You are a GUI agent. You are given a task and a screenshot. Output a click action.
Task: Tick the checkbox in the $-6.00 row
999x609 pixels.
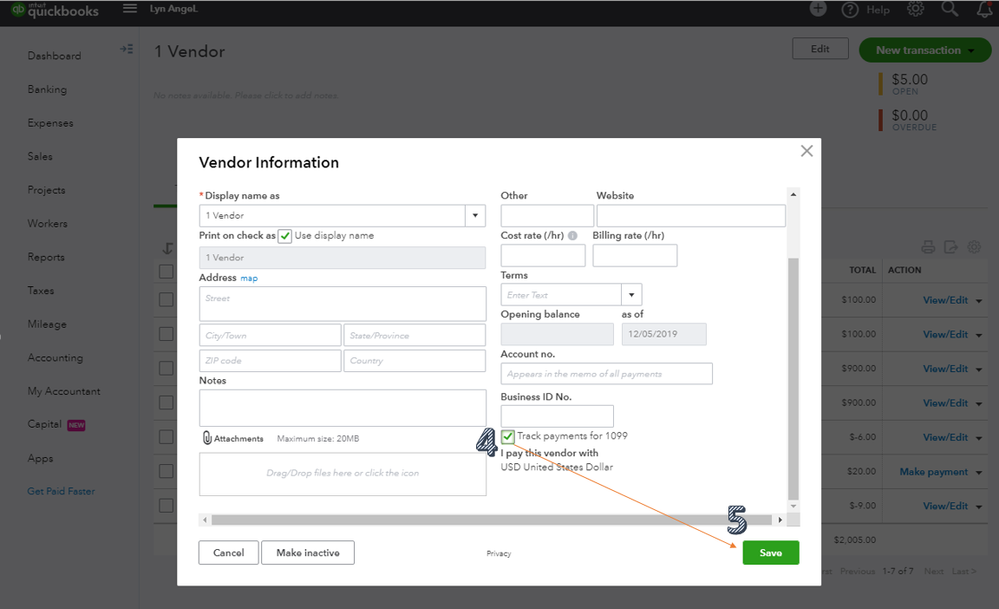[x=166, y=437]
